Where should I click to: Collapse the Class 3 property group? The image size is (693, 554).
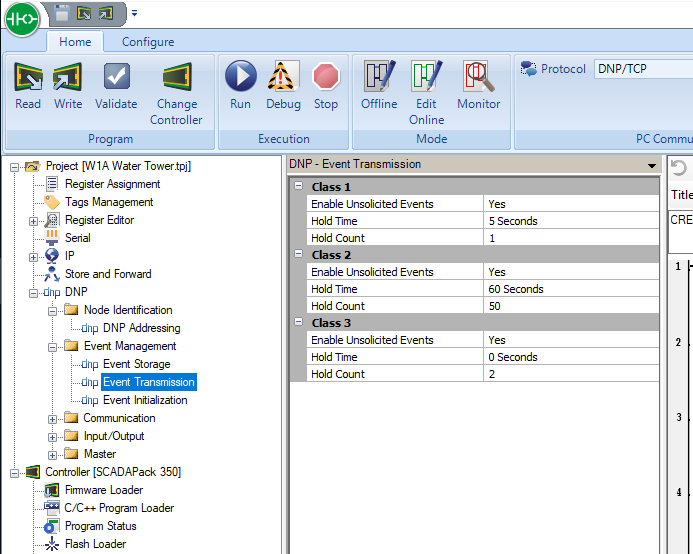pyautogui.click(x=299, y=322)
